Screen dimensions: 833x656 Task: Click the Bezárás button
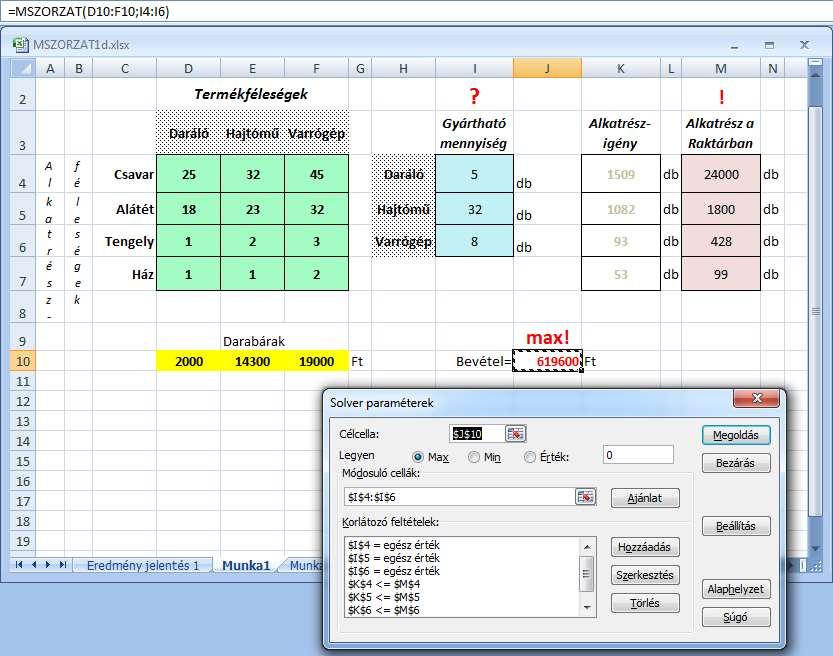(736, 463)
